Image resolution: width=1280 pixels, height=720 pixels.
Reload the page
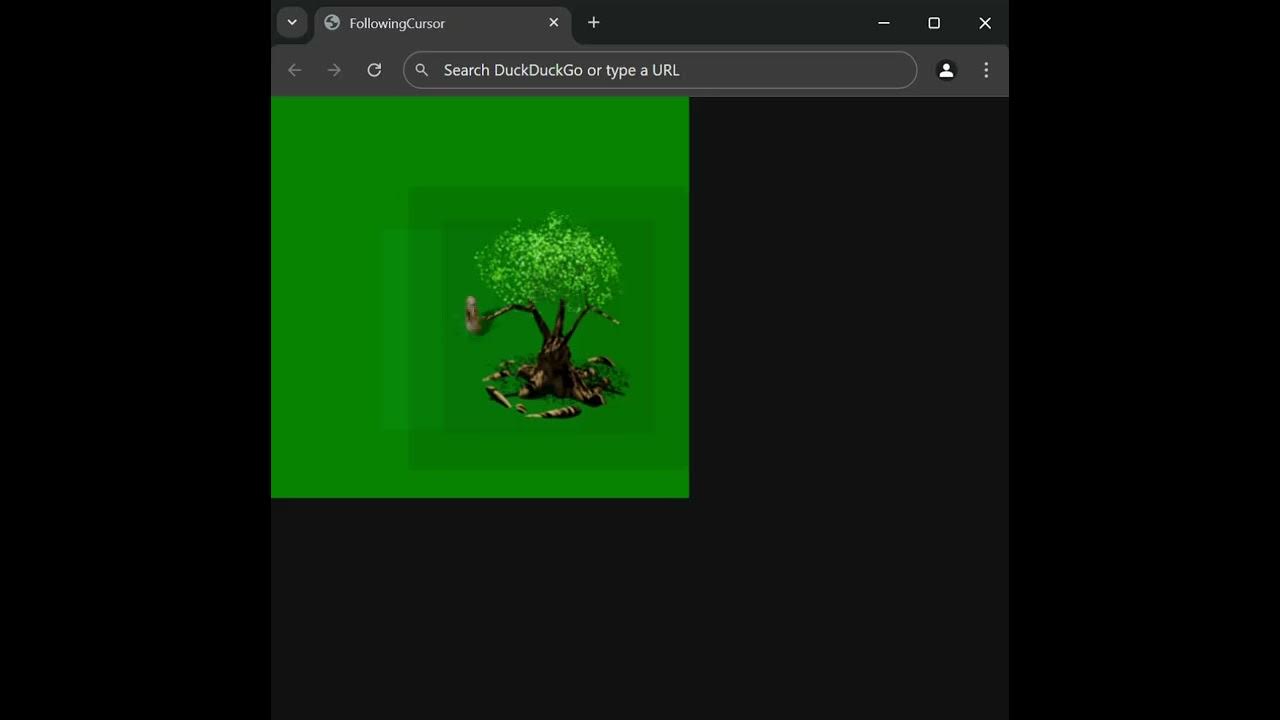374,70
